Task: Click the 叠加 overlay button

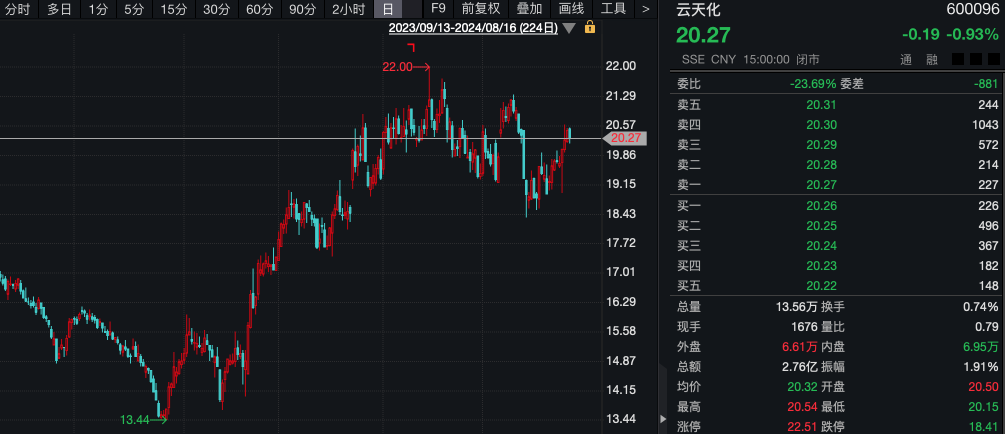Action: click(x=529, y=9)
